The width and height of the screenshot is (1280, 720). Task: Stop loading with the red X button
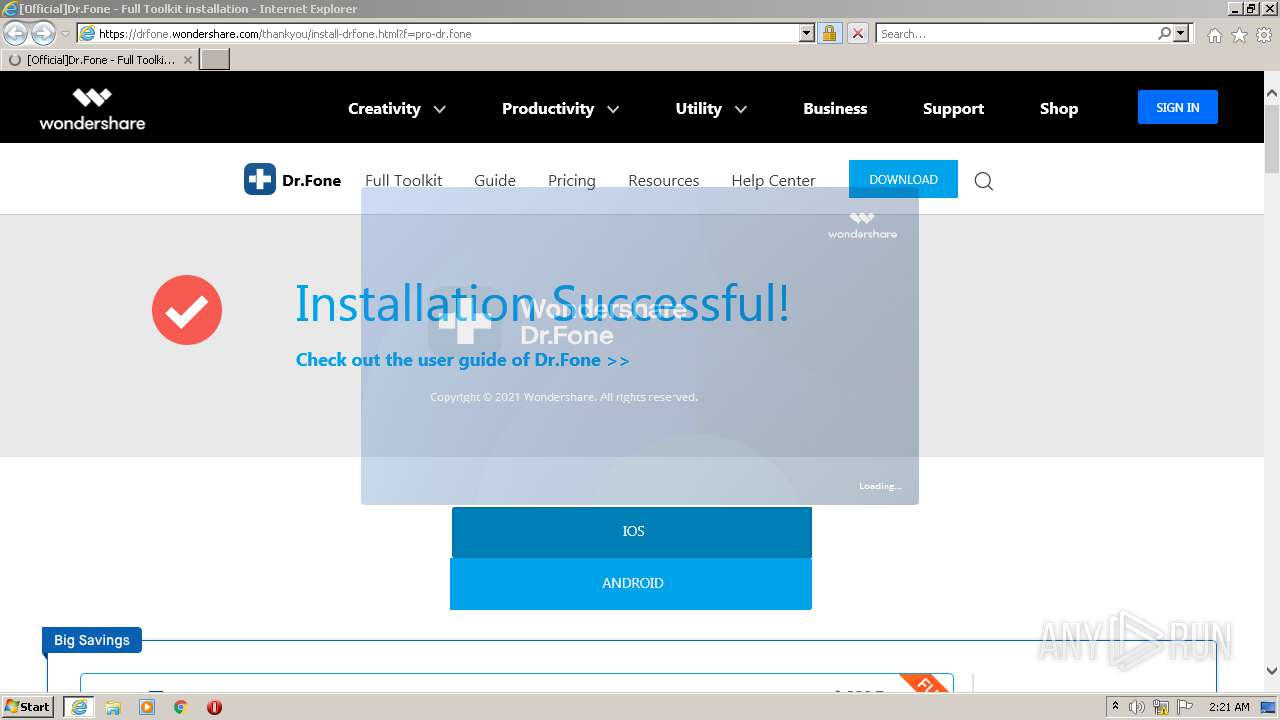857,33
